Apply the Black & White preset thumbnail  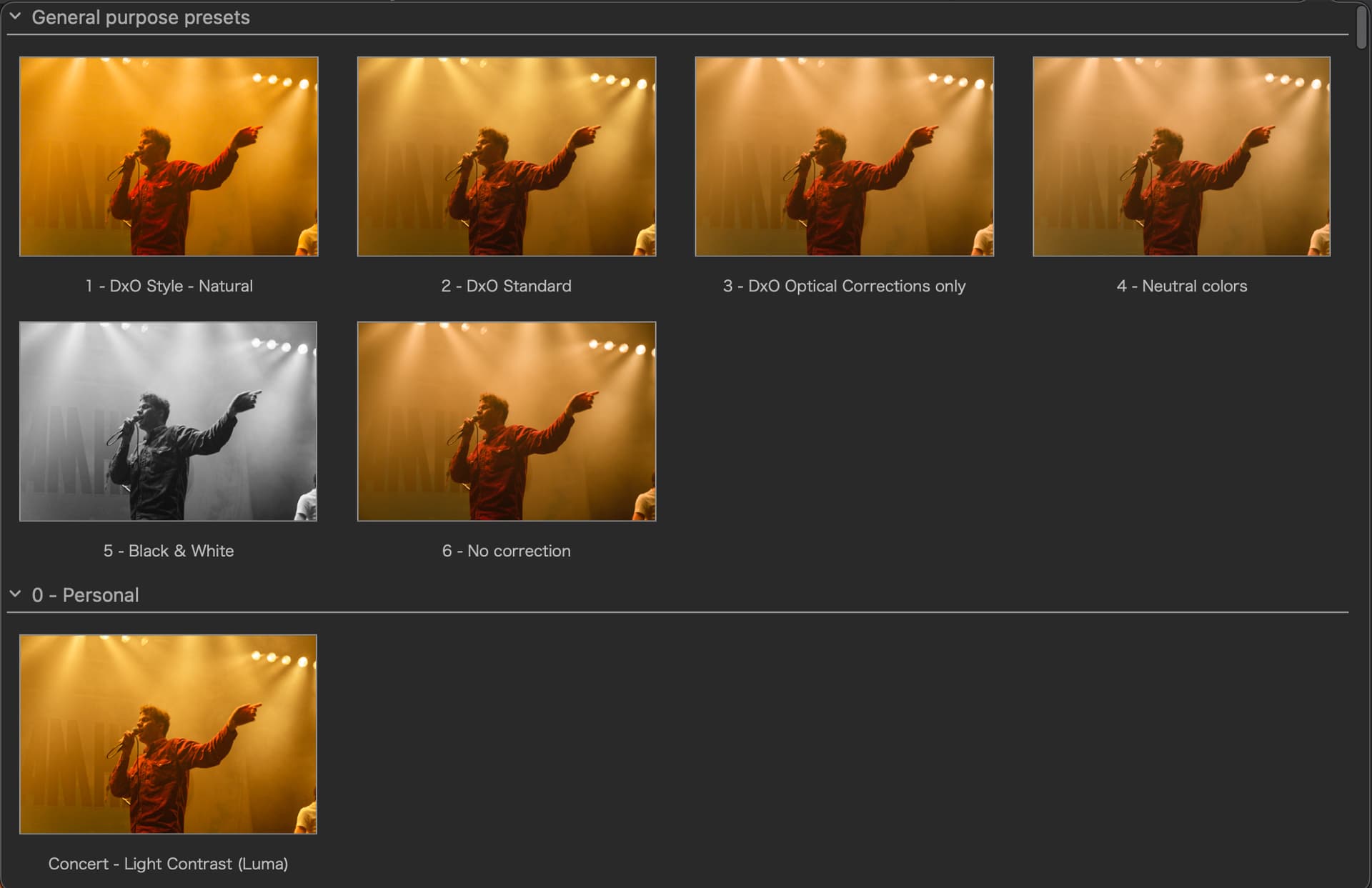tap(168, 421)
